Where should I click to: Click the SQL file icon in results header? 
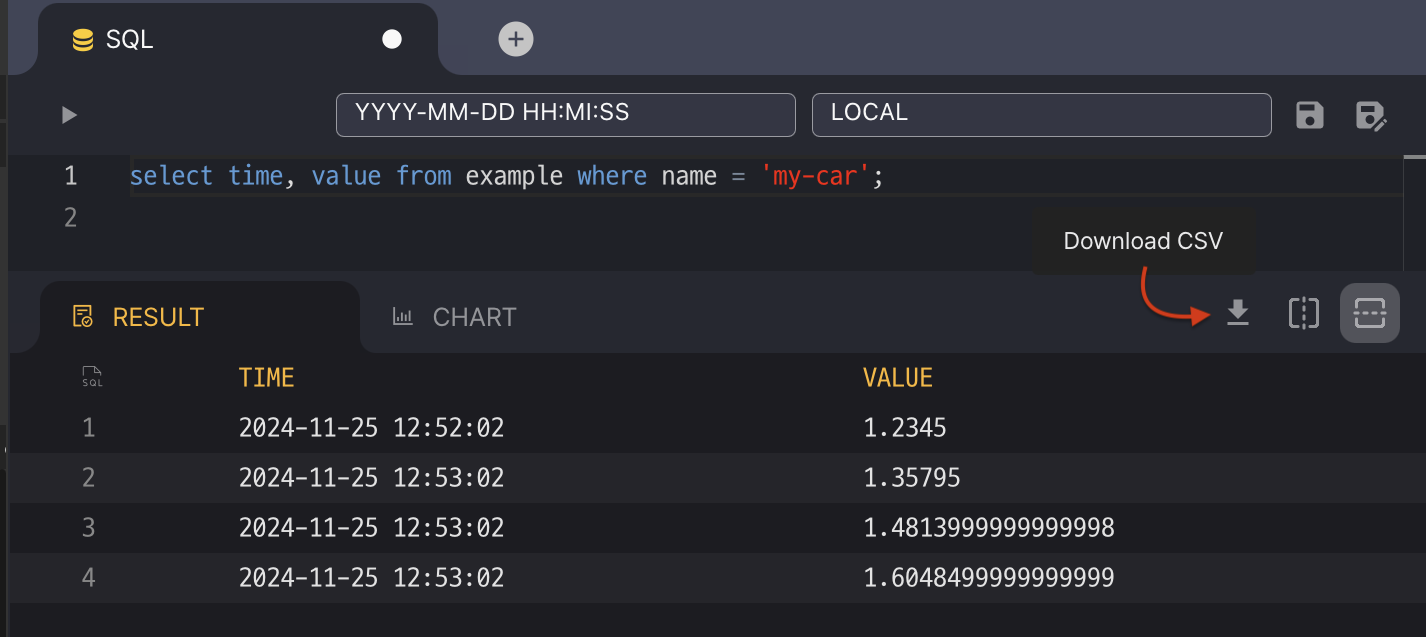tap(92, 377)
